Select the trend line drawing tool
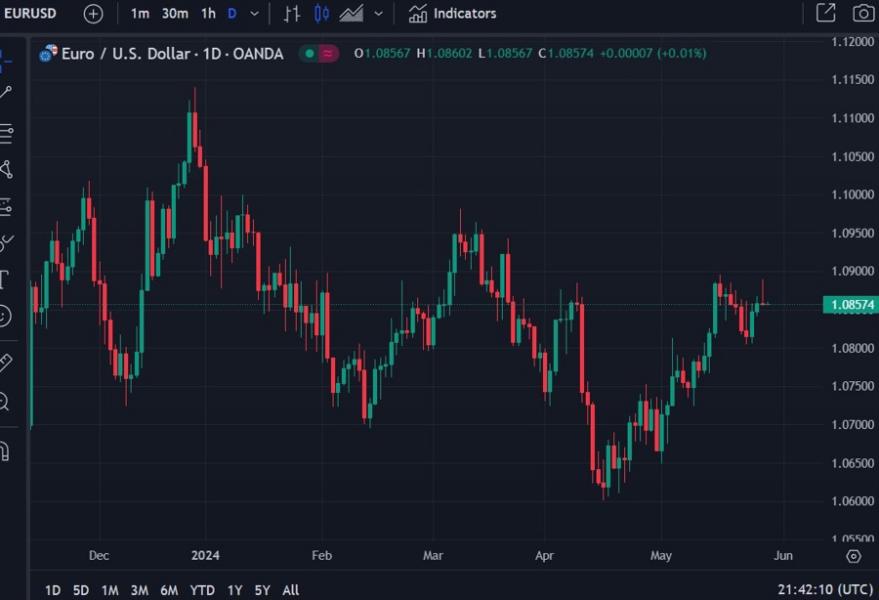The width and height of the screenshot is (879, 600). [8, 90]
